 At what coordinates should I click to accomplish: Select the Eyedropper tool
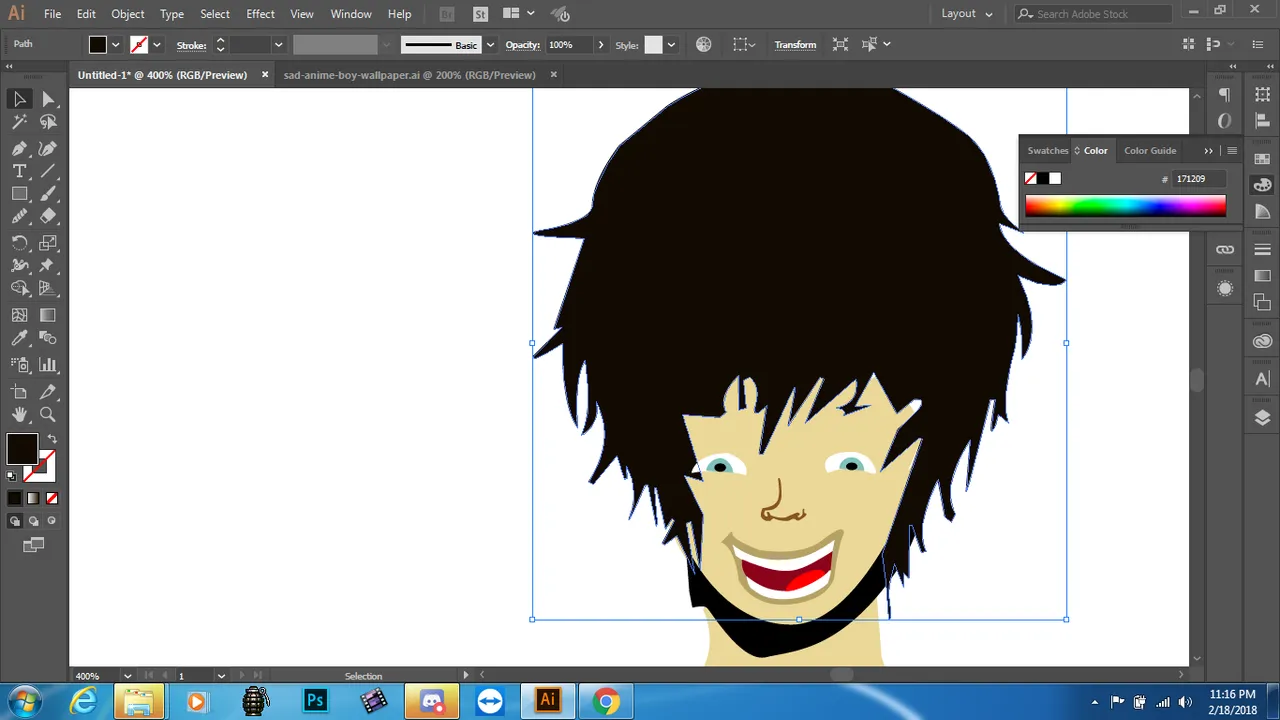pos(19,339)
